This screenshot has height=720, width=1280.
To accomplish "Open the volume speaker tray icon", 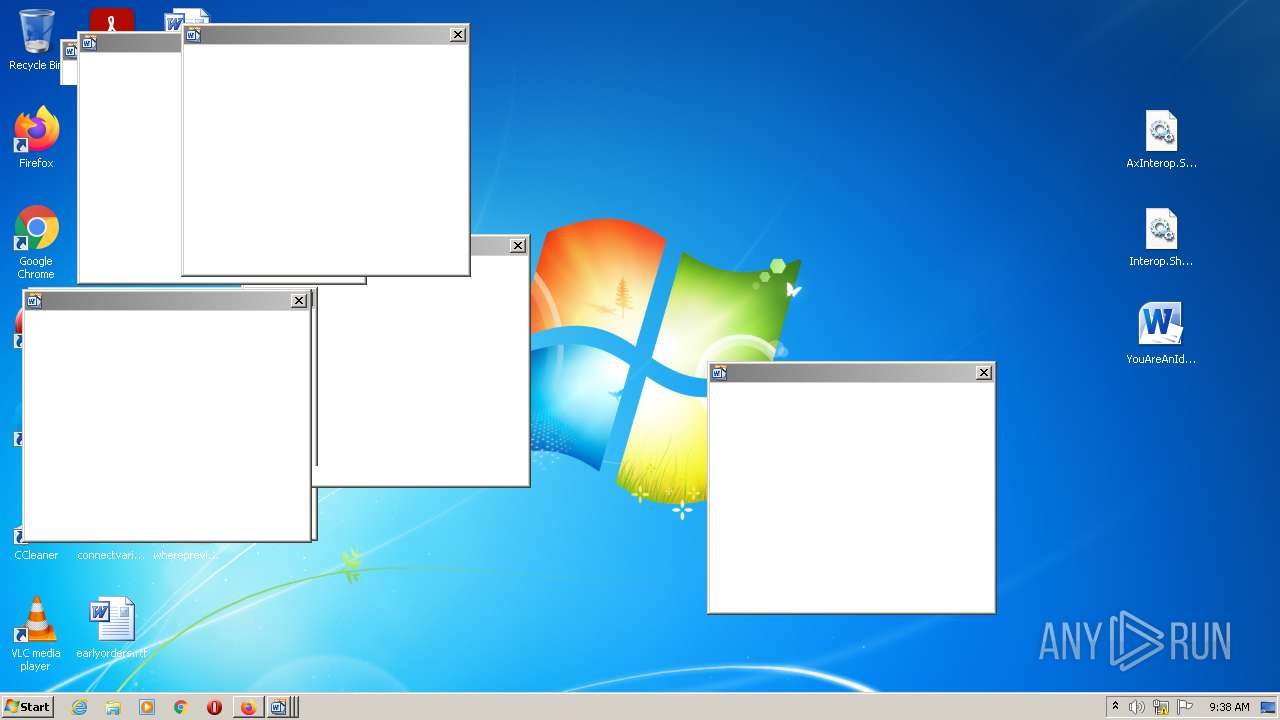I will tap(1137, 707).
